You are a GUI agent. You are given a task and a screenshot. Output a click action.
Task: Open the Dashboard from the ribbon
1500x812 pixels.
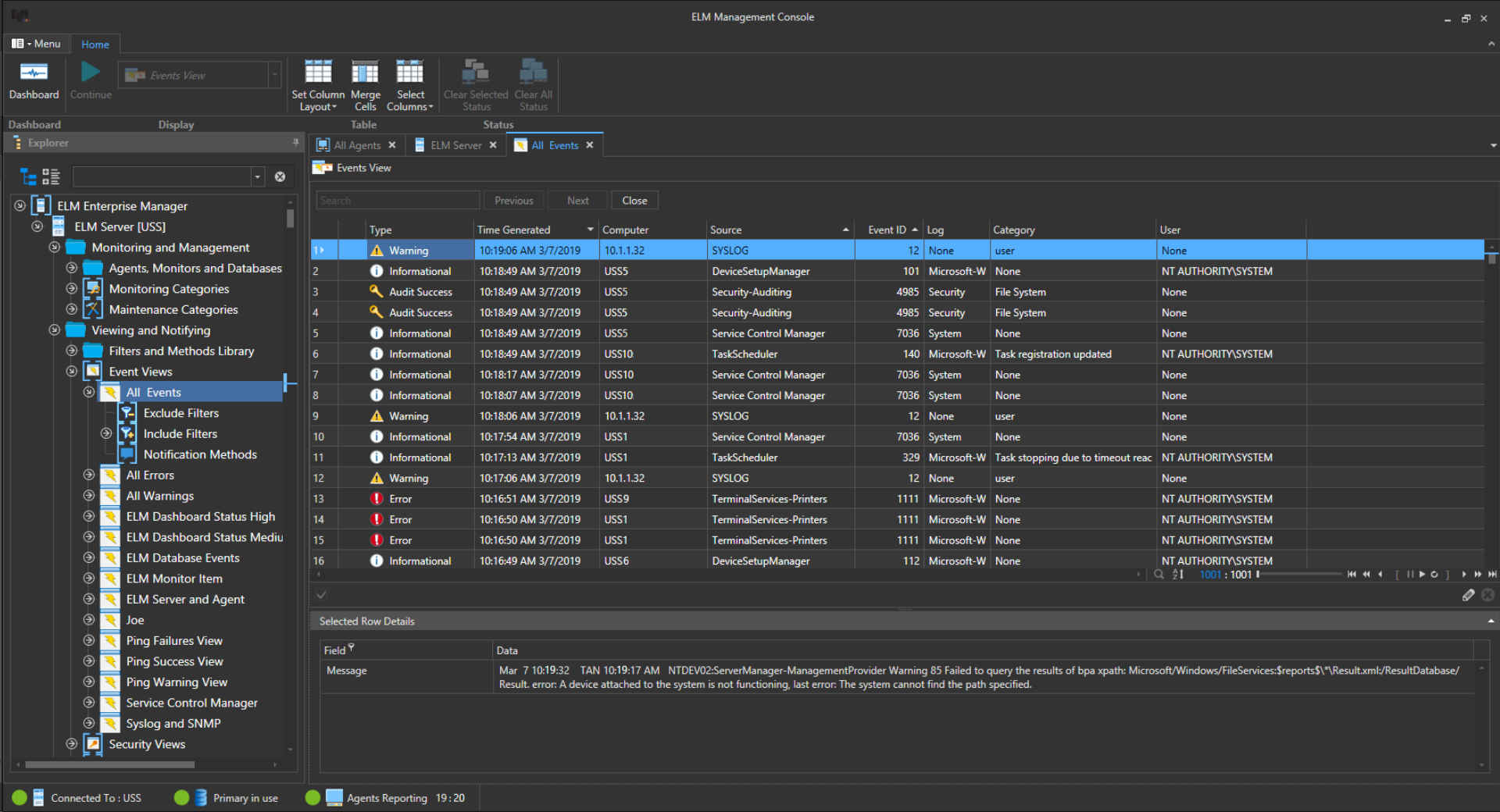pyautogui.click(x=34, y=80)
